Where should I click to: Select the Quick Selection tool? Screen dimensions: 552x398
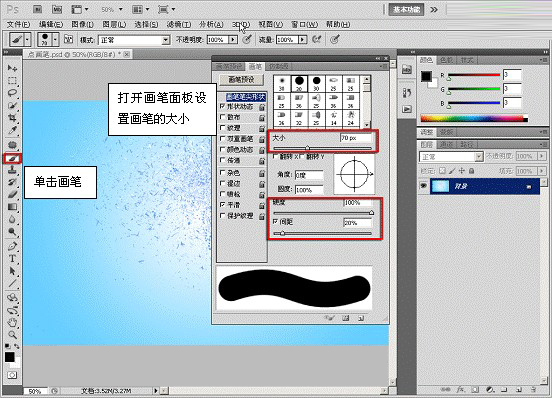pos(12,105)
